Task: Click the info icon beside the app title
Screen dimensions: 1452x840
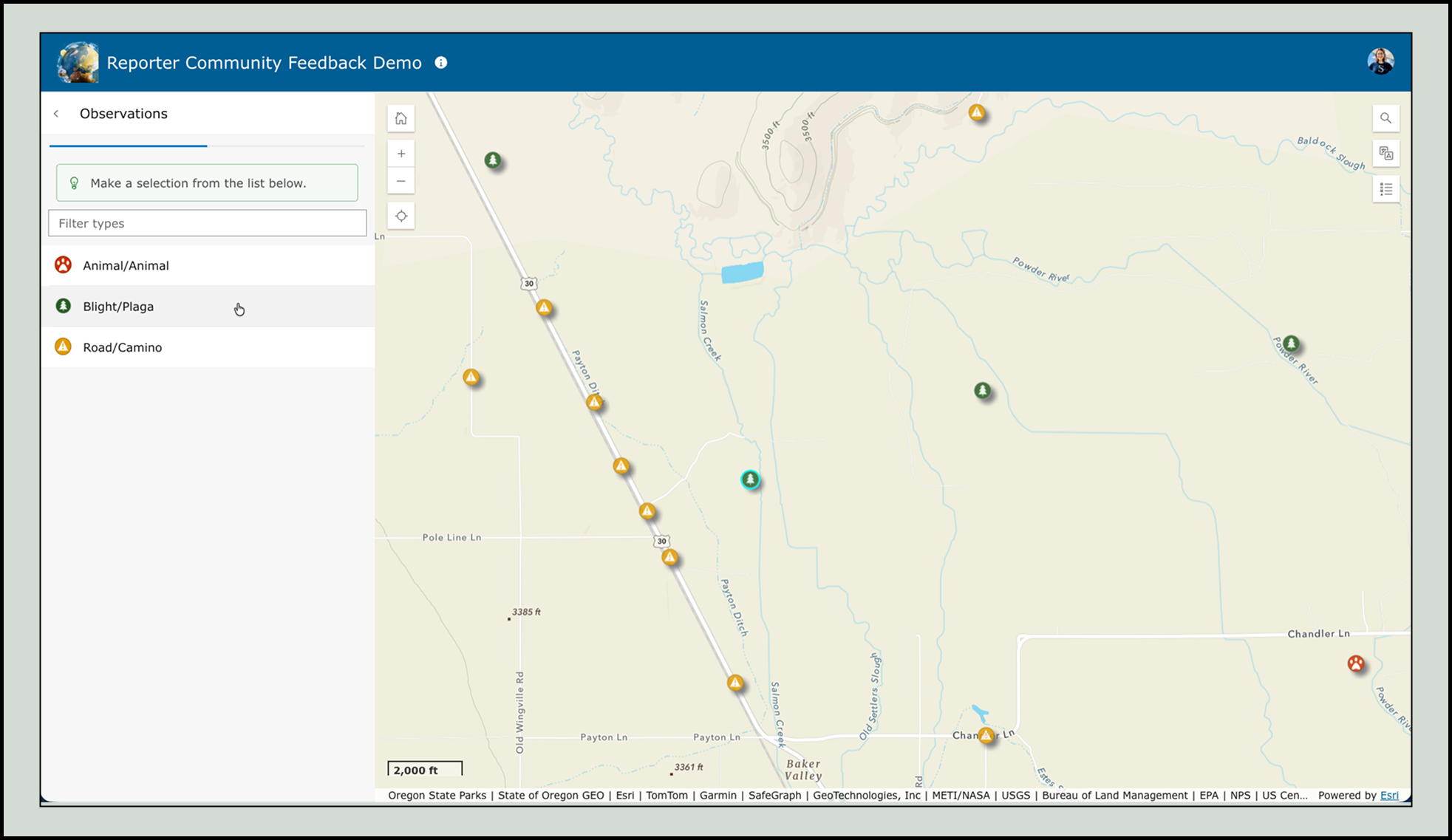Action: tap(441, 63)
